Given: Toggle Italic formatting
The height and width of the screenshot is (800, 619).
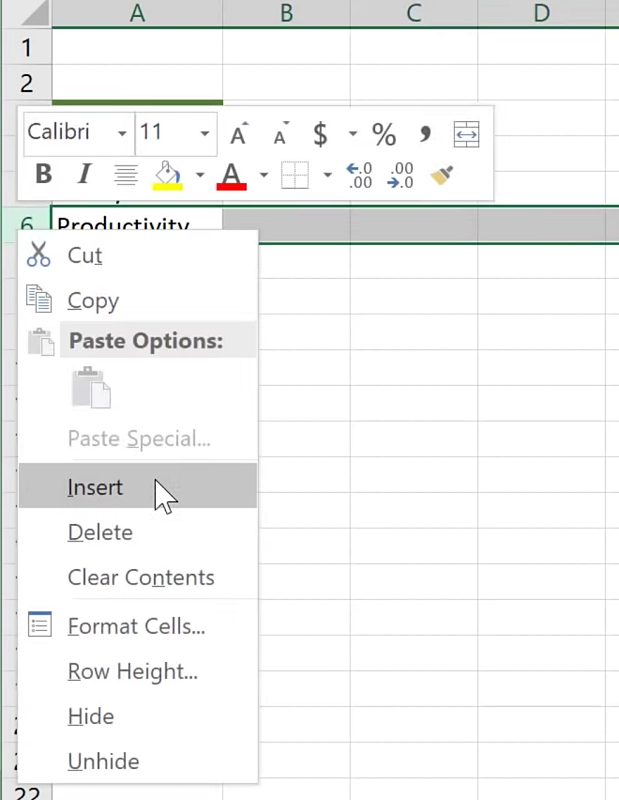Looking at the screenshot, I should [x=84, y=175].
